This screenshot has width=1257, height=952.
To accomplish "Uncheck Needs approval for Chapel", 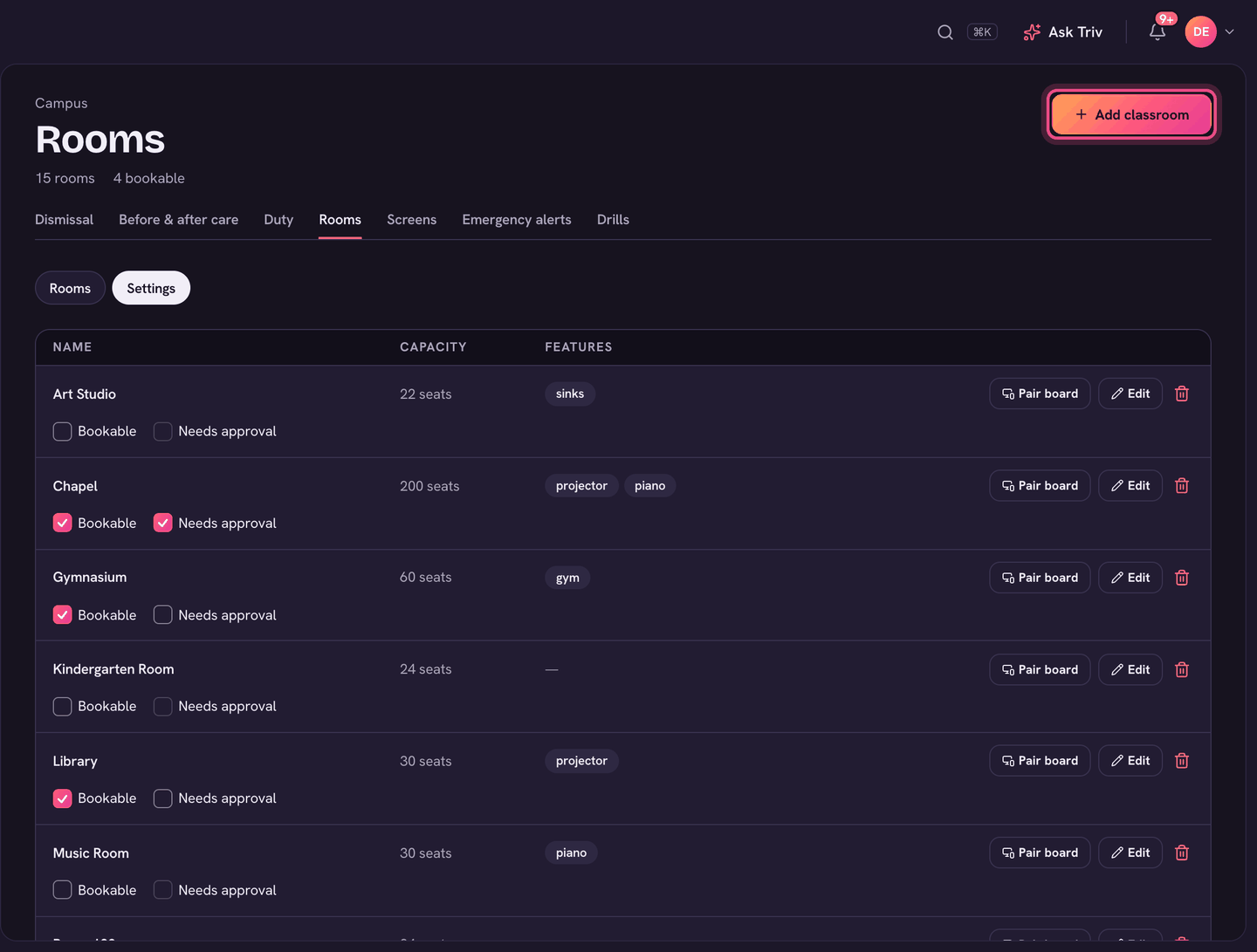I will point(163,523).
